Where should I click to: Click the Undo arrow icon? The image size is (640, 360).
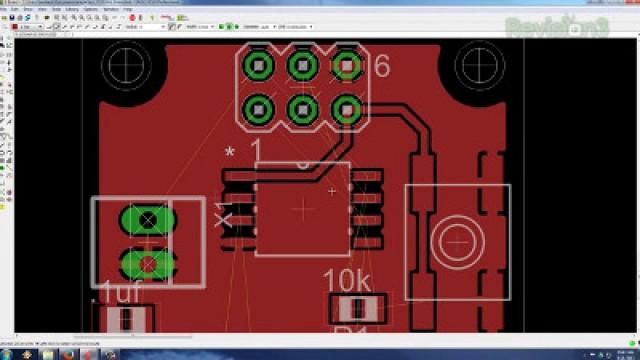point(114,18)
